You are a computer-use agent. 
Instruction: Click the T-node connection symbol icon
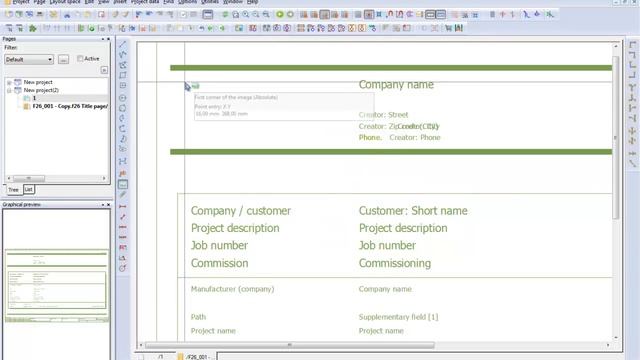(x=632, y=87)
